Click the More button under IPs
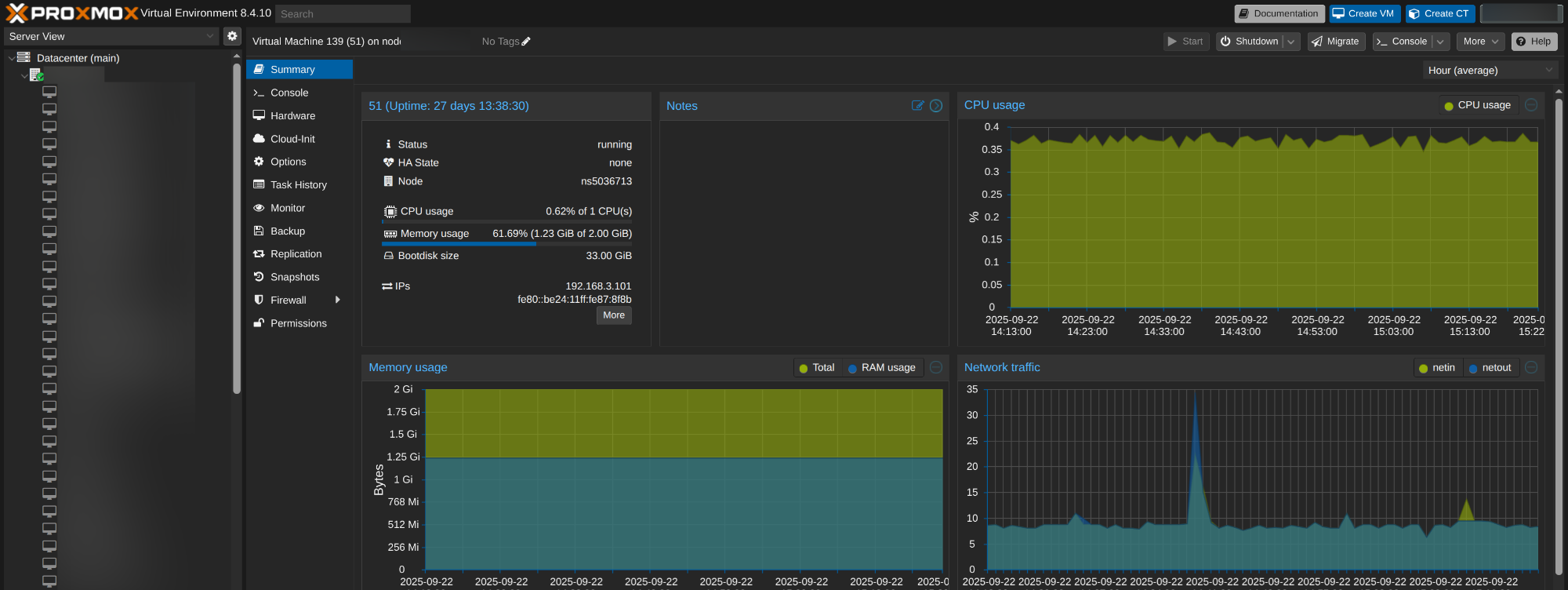 click(614, 315)
